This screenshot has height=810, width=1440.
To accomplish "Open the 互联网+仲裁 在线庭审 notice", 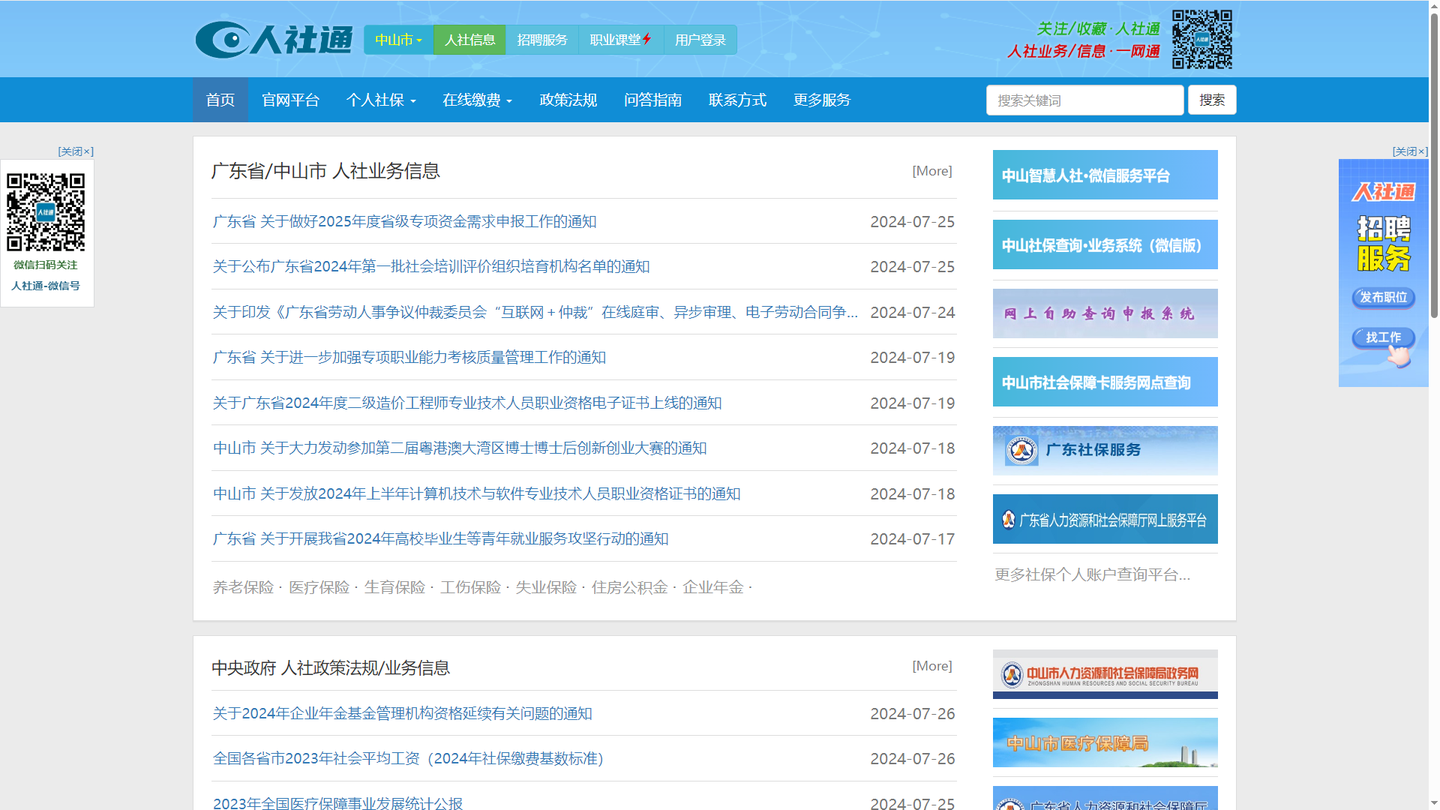I will click(535, 312).
